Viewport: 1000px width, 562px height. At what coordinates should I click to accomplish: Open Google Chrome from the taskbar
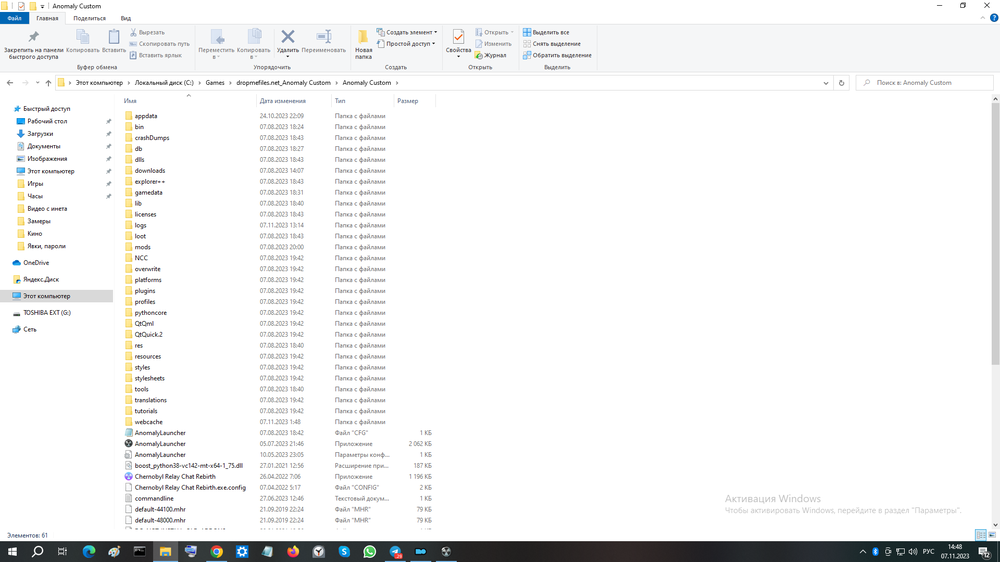point(216,551)
